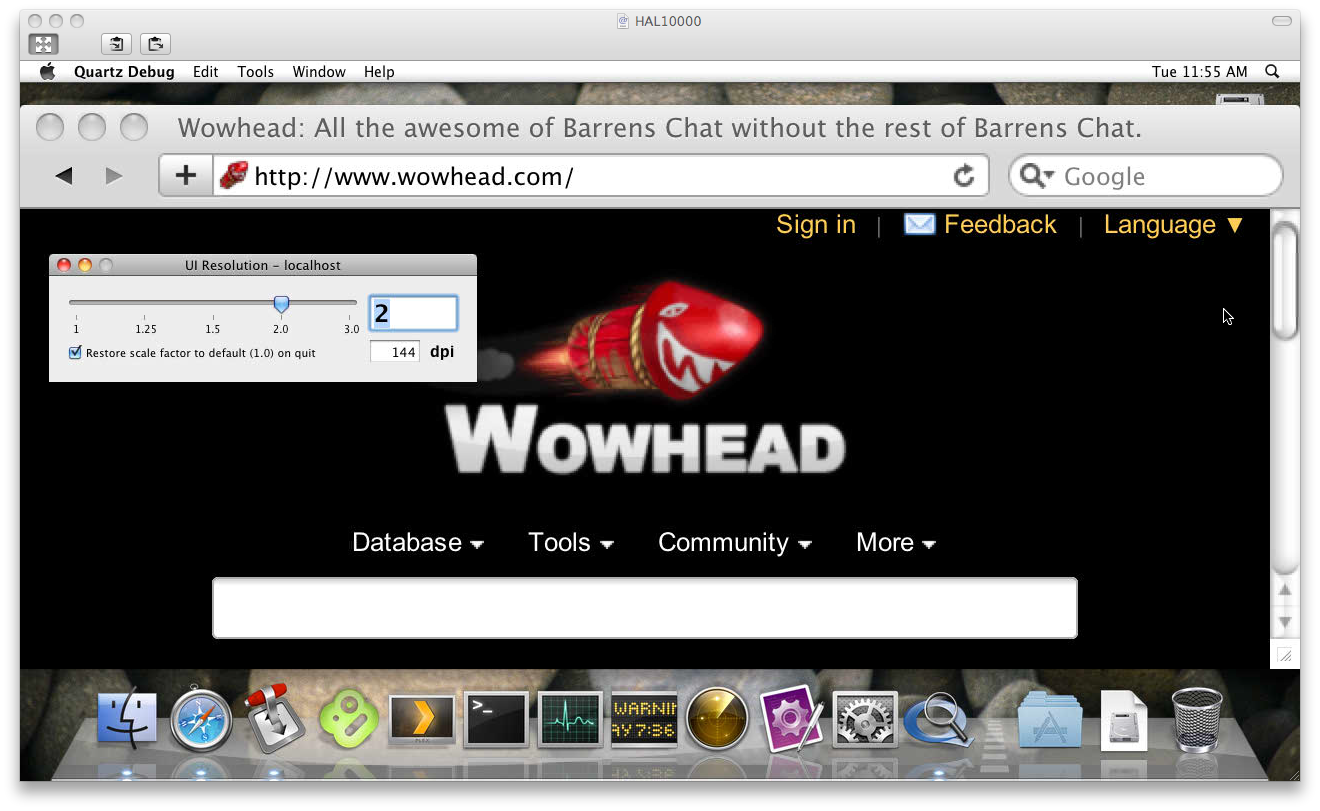This screenshot has width=1320, height=811.
Task: Click the Feedback link
Action: click(x=999, y=225)
